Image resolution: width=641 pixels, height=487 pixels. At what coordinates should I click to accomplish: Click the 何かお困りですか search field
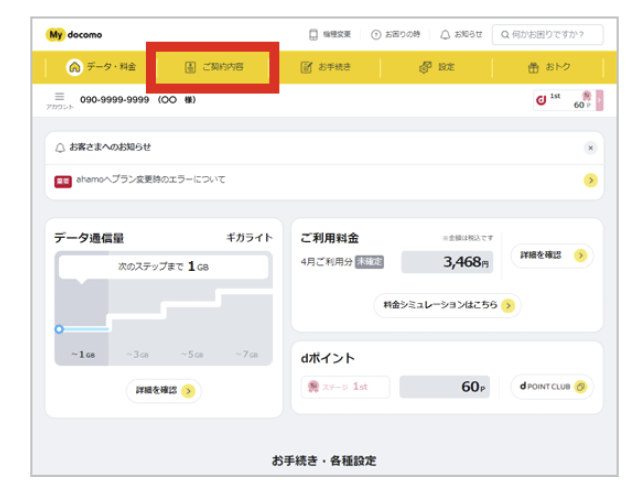tap(547, 34)
